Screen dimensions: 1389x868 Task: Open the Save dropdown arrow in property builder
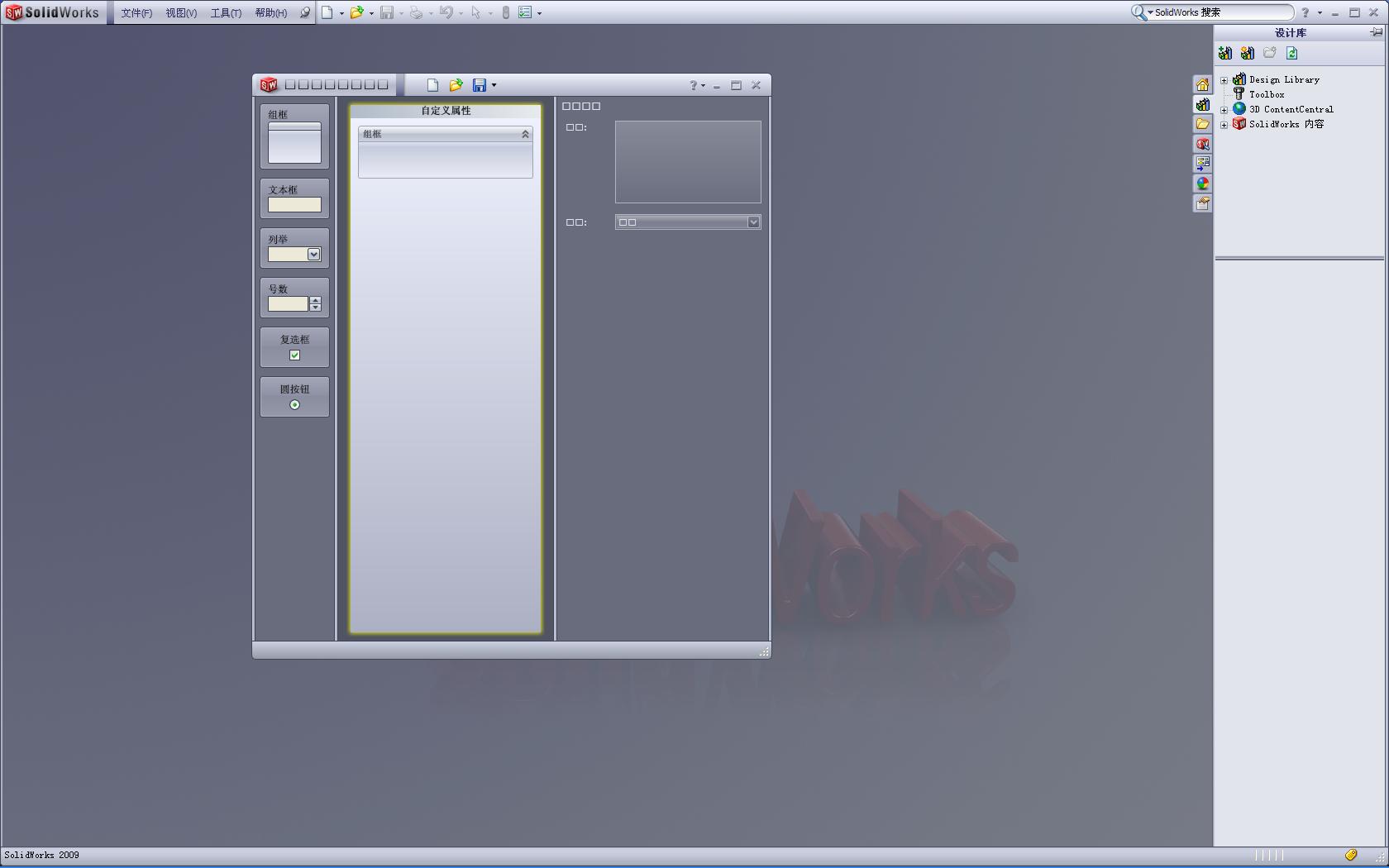coord(494,85)
